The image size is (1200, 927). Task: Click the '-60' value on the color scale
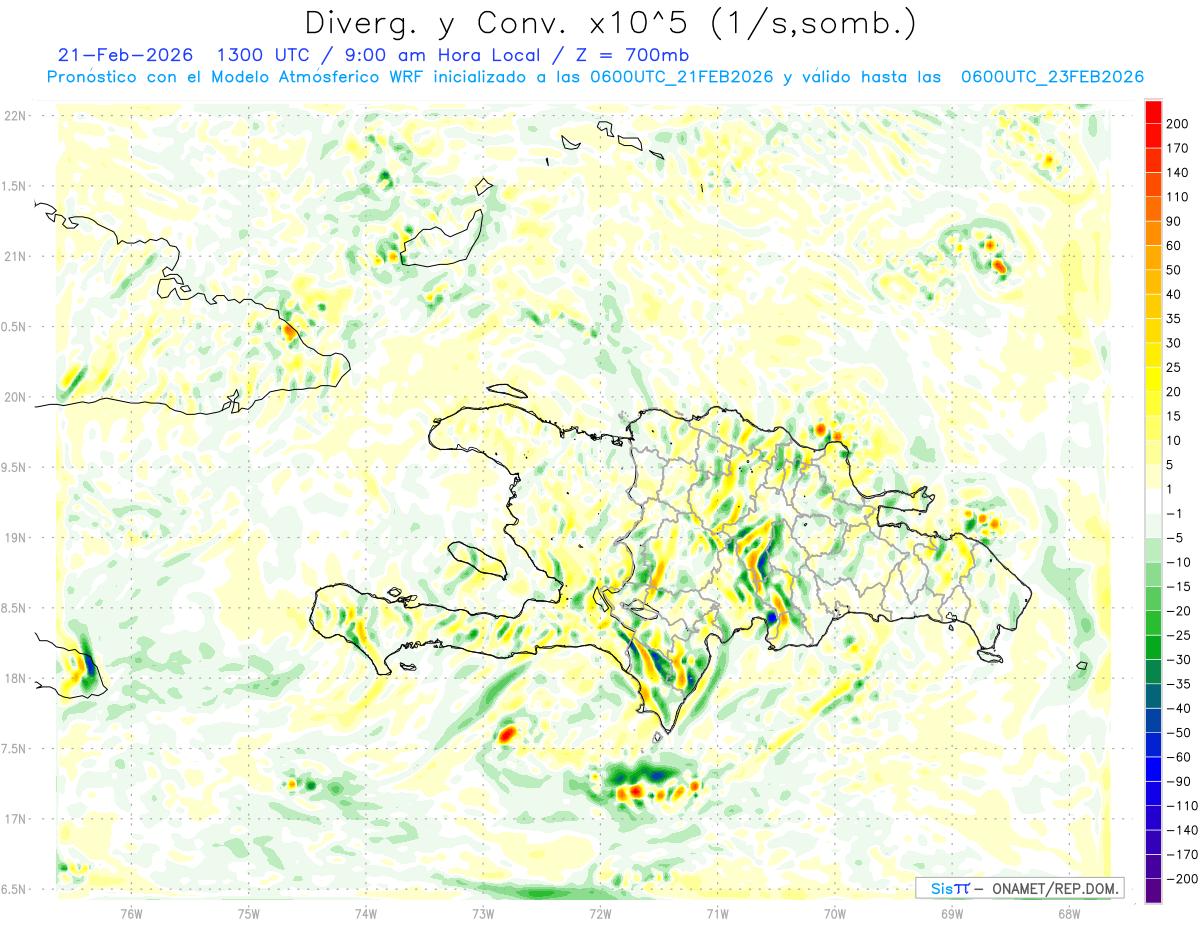pyautogui.click(x=1177, y=757)
